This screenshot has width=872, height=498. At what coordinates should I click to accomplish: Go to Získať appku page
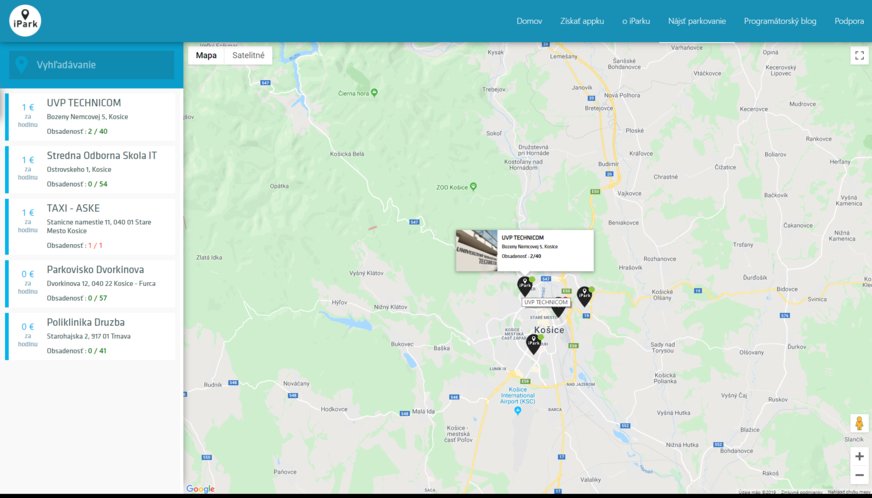[x=582, y=21]
